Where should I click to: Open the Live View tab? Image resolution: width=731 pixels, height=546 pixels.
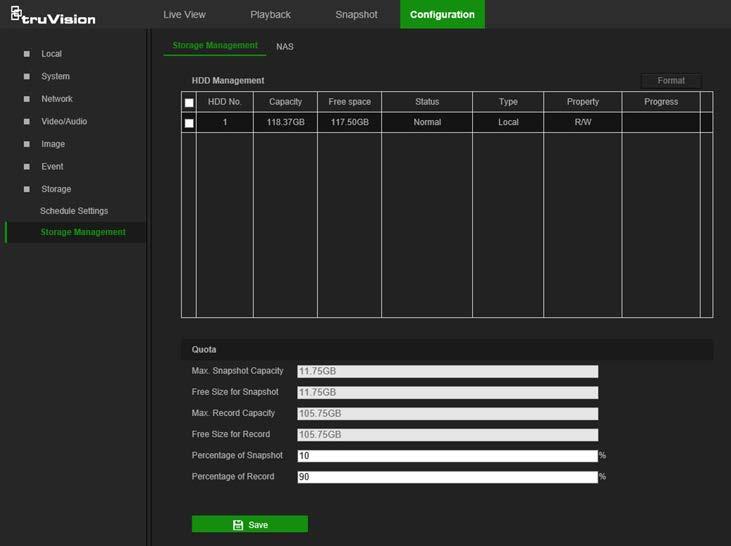pos(184,14)
